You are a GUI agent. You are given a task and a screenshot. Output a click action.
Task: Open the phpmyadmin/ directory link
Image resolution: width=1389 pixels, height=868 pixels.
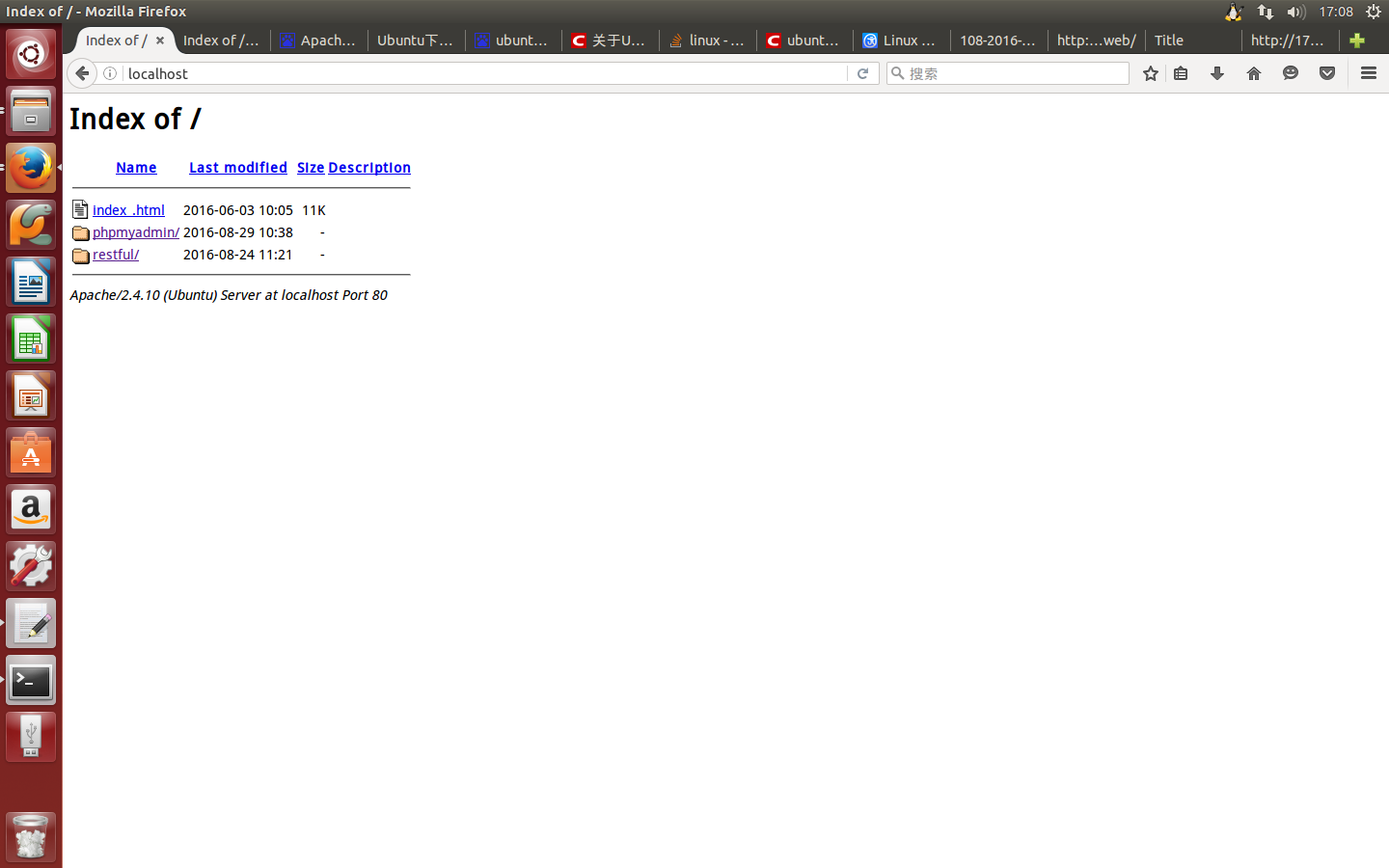tap(134, 231)
